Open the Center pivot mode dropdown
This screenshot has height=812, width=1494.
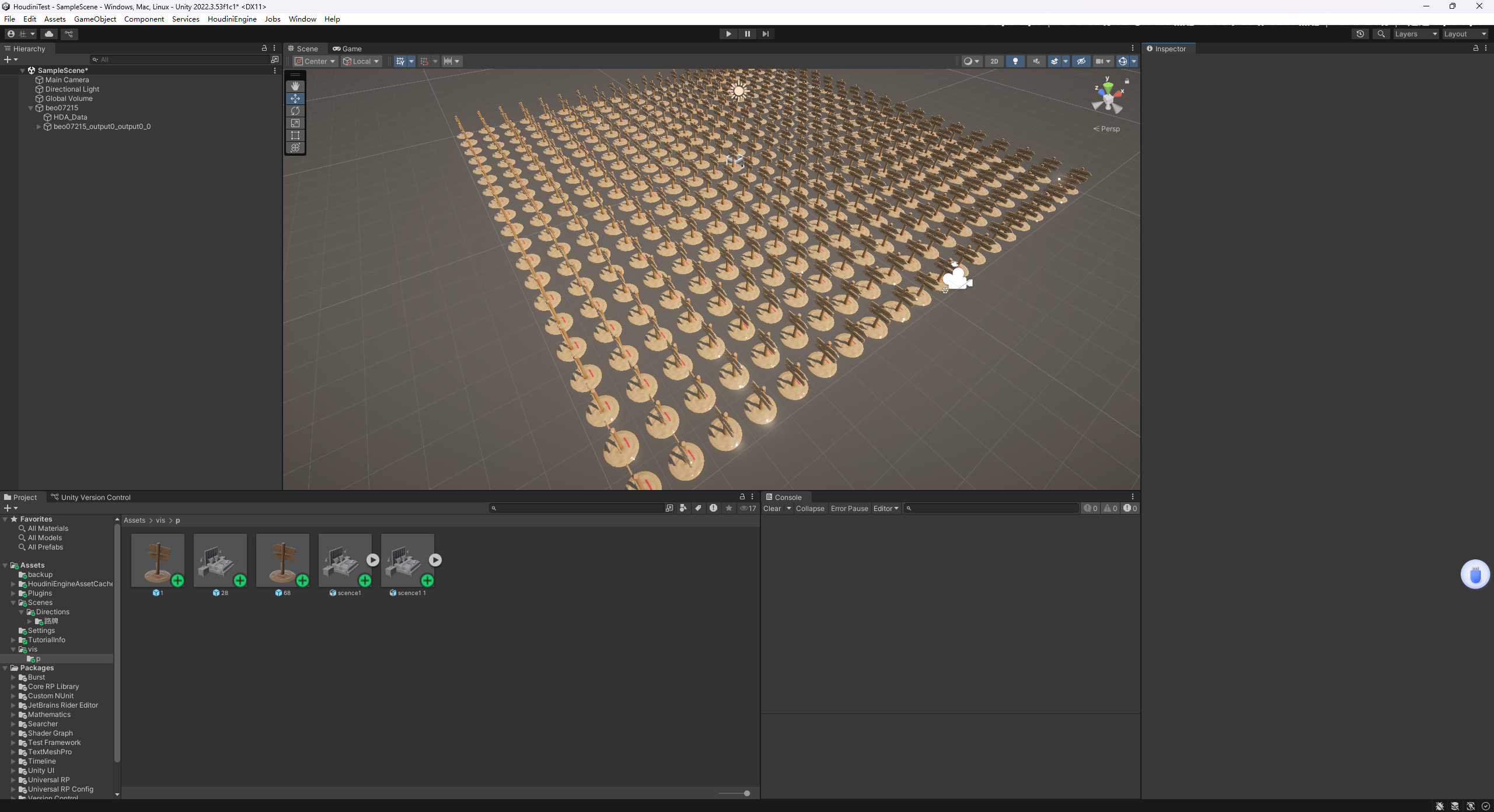point(315,61)
